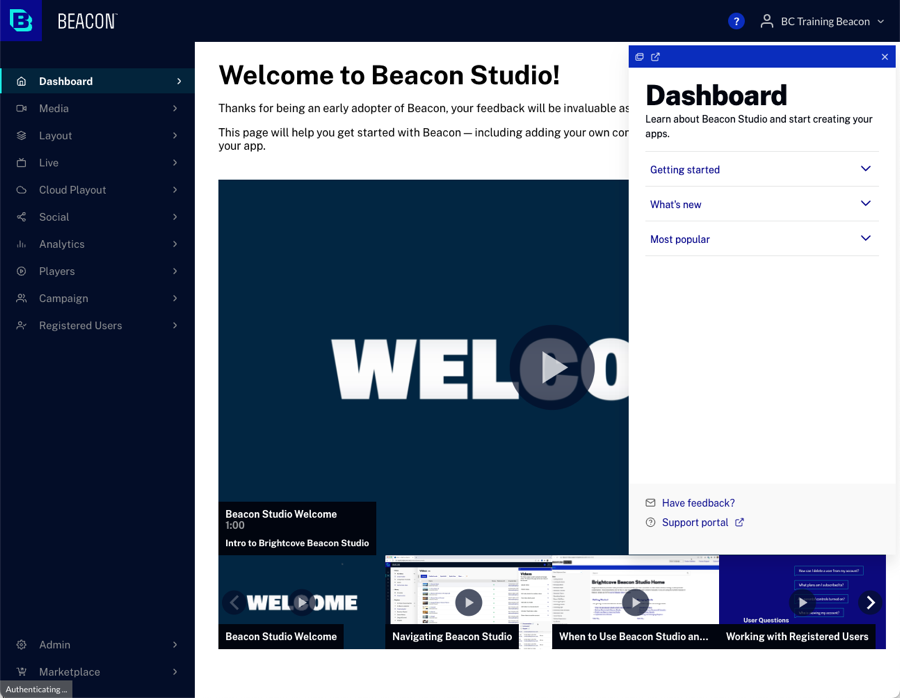
Task: Open the Support portal link
Action: pyautogui.click(x=695, y=522)
